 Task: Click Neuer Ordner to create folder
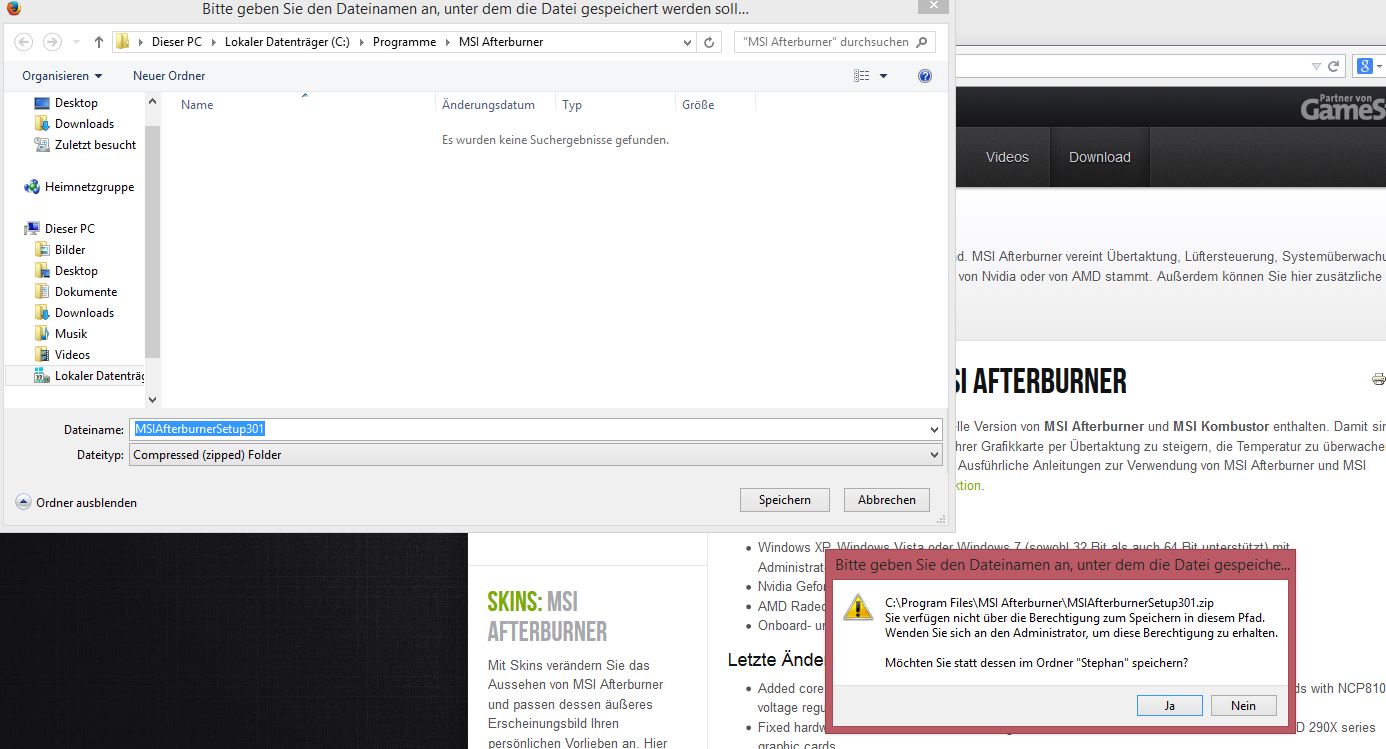point(169,76)
